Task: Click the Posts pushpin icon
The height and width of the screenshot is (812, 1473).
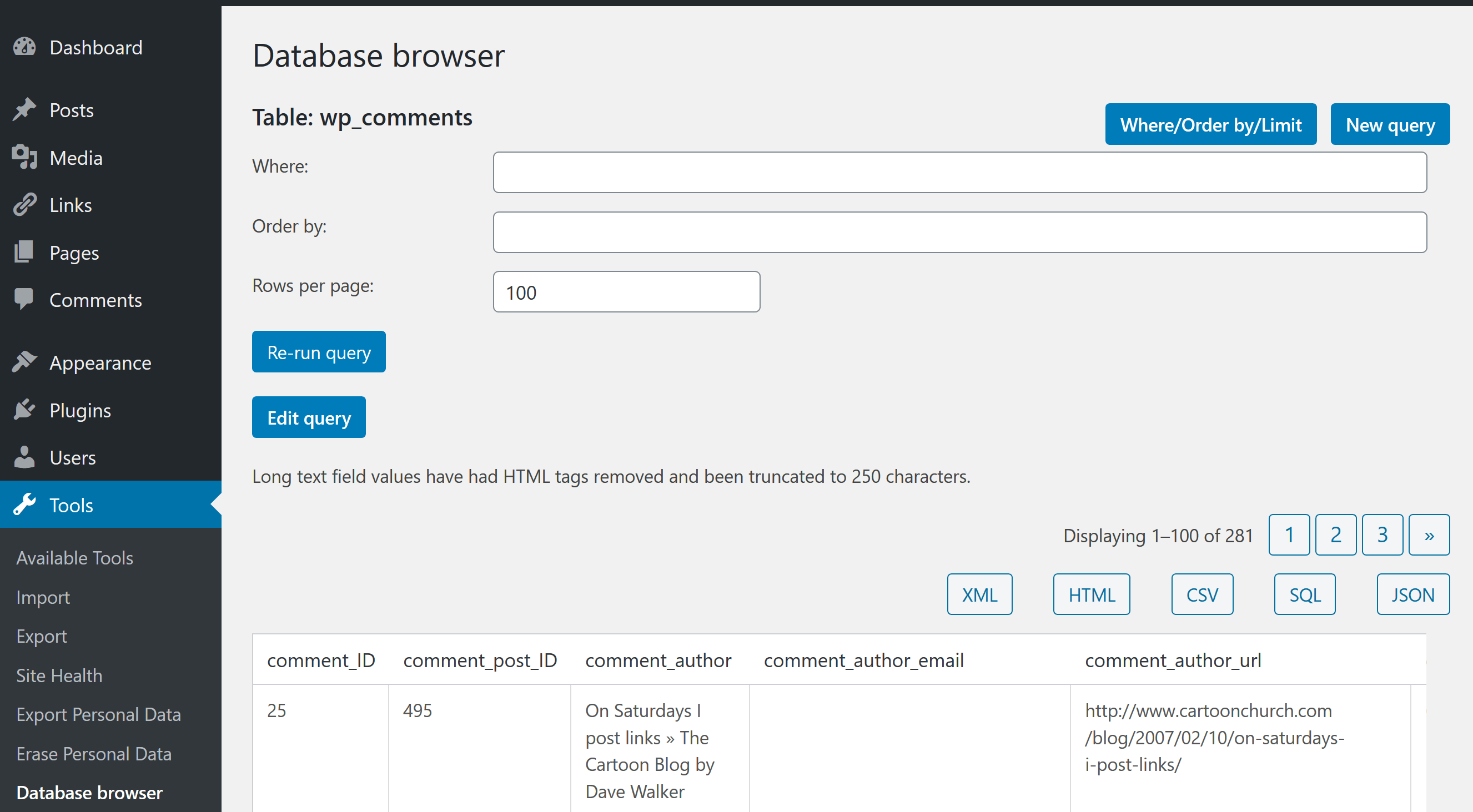Action: 24,110
